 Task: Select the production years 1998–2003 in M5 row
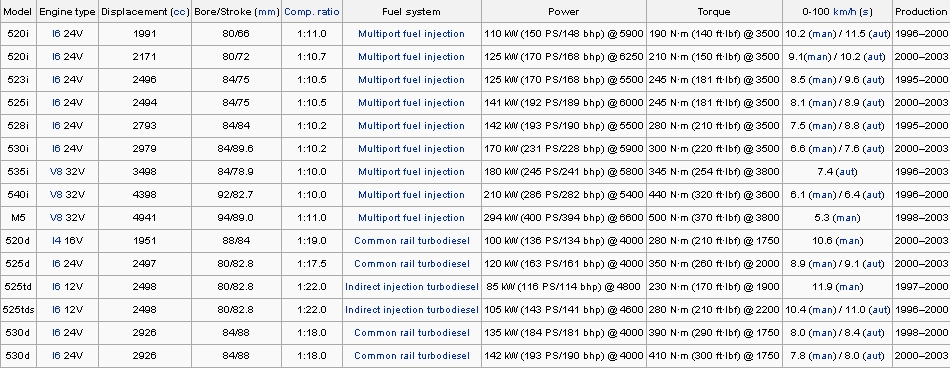(921, 218)
